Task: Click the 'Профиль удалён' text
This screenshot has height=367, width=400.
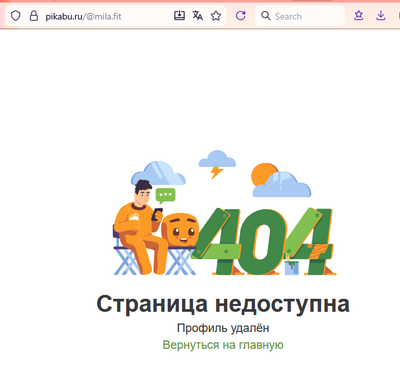Action: [x=223, y=328]
